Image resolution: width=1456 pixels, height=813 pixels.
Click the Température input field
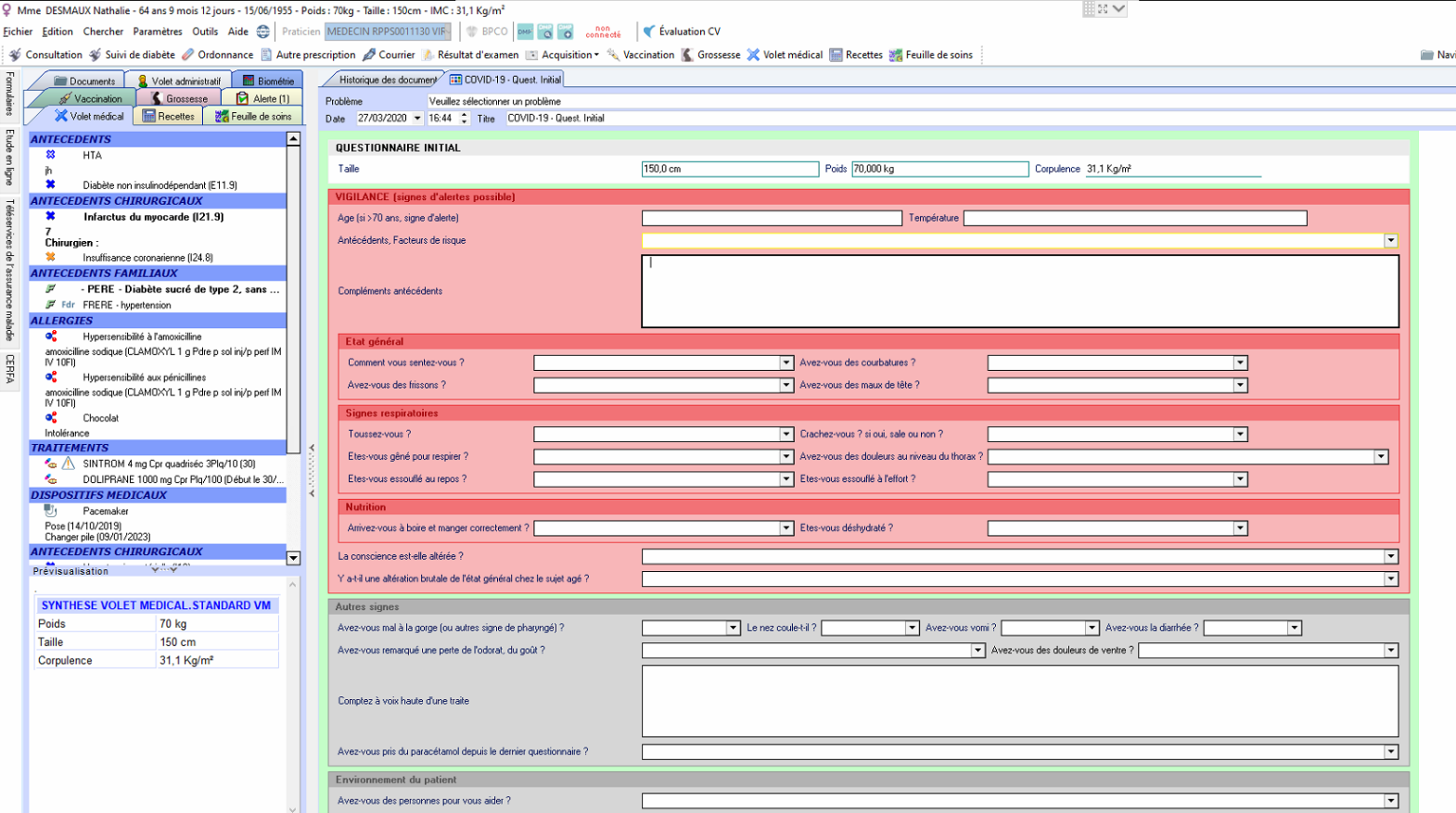tap(1135, 218)
